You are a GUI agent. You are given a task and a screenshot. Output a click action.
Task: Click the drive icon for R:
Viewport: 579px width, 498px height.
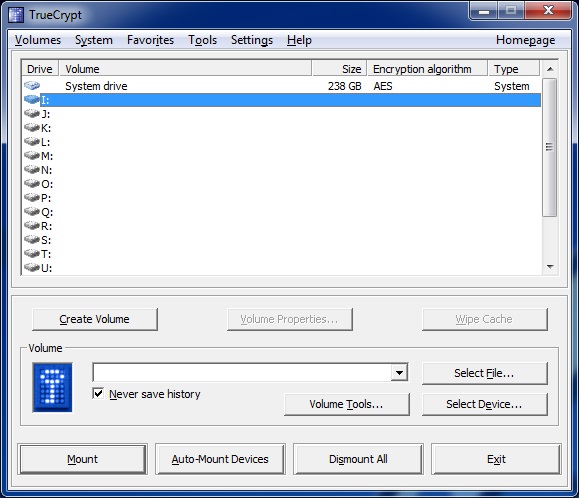click(x=32, y=226)
